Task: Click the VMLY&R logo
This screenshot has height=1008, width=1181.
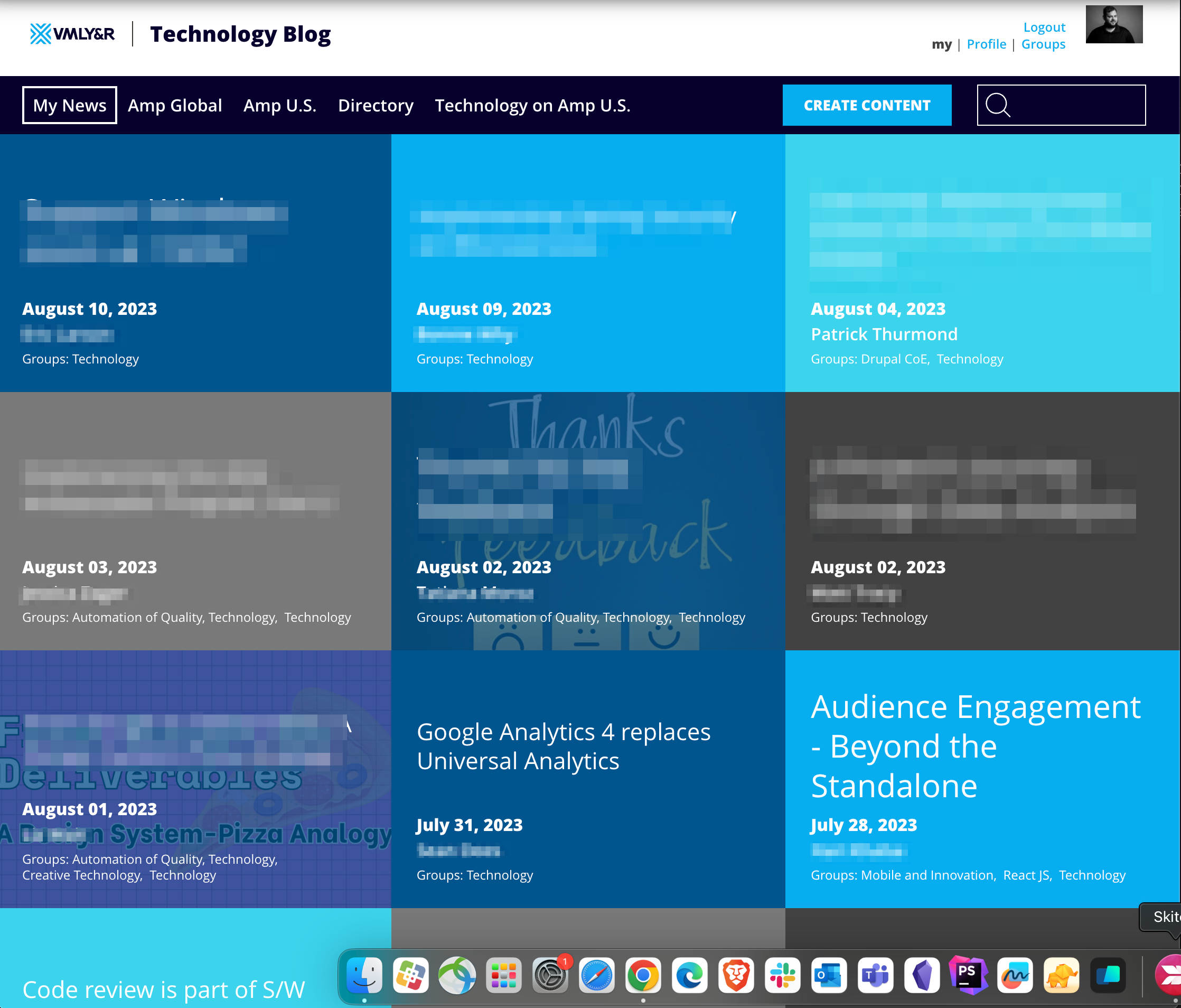Action: [72, 34]
